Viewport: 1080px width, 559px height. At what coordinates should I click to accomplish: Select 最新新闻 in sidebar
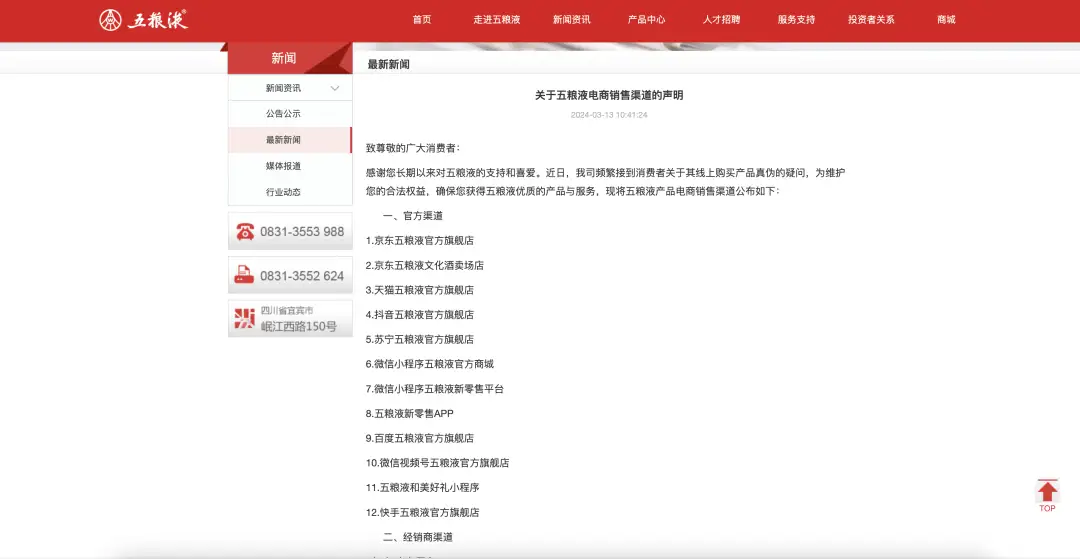click(x=290, y=140)
